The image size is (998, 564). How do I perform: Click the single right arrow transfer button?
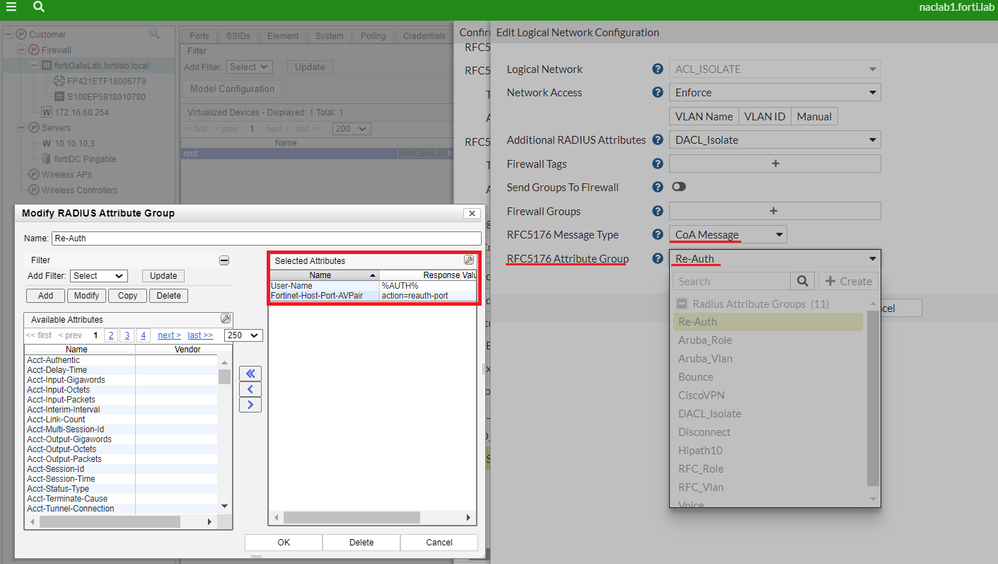(x=252, y=405)
